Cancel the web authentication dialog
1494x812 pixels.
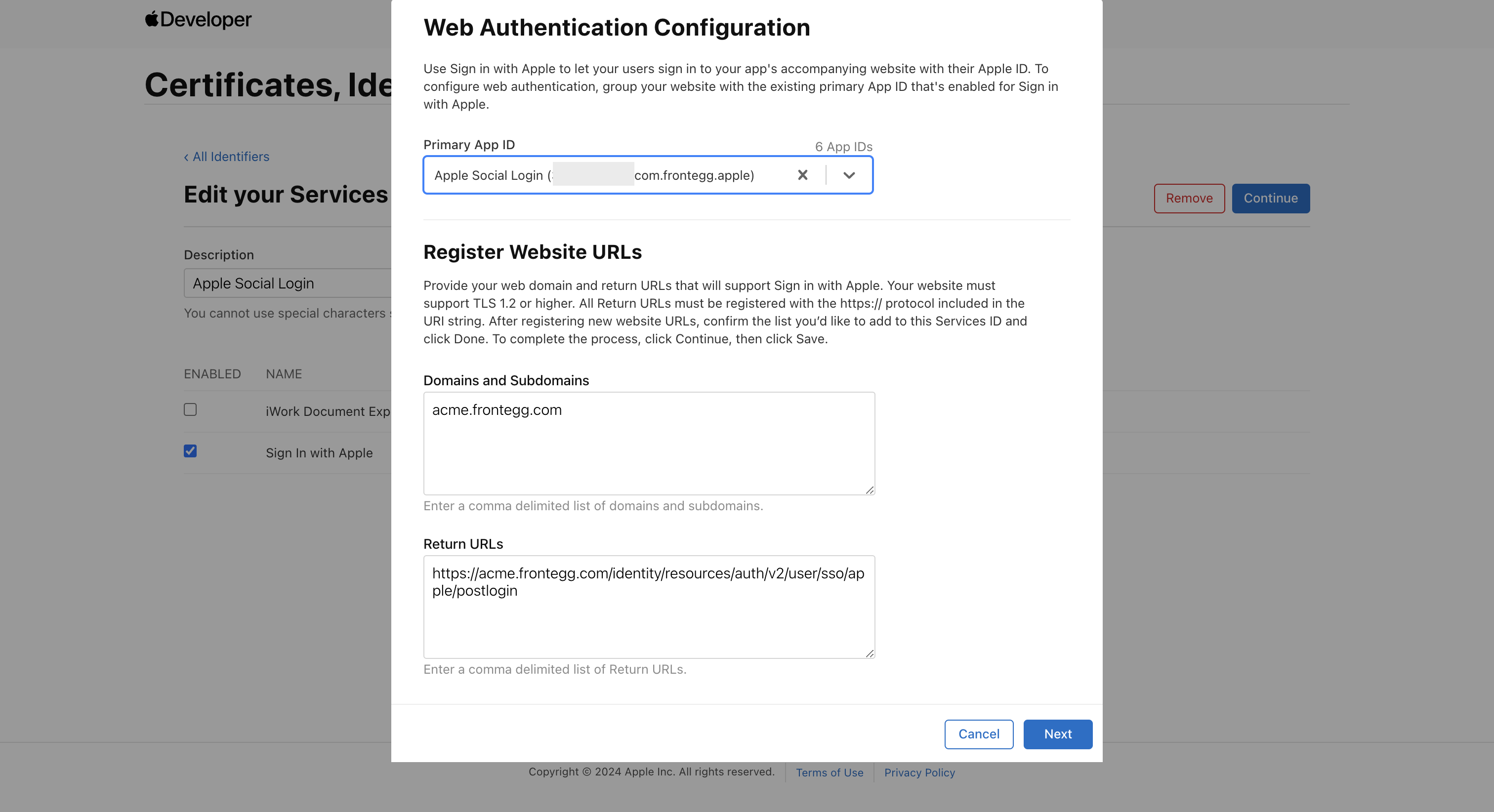tap(978, 734)
